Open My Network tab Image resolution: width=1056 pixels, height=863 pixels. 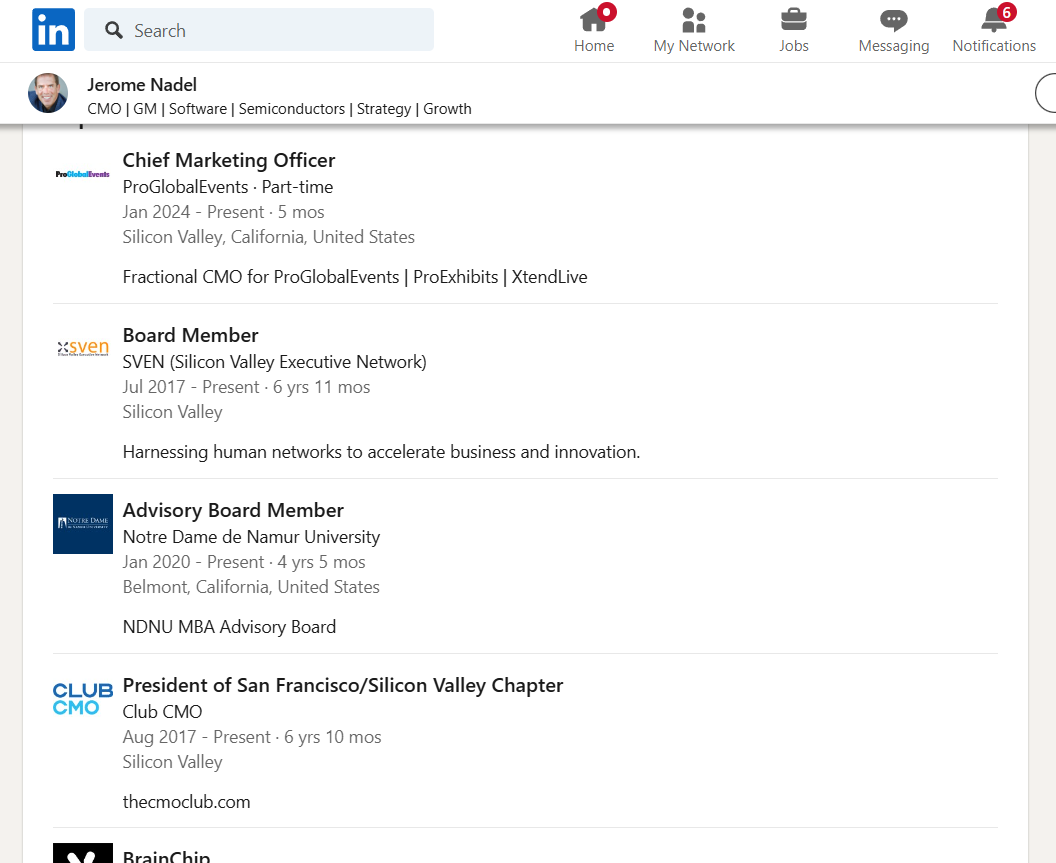coord(694,30)
